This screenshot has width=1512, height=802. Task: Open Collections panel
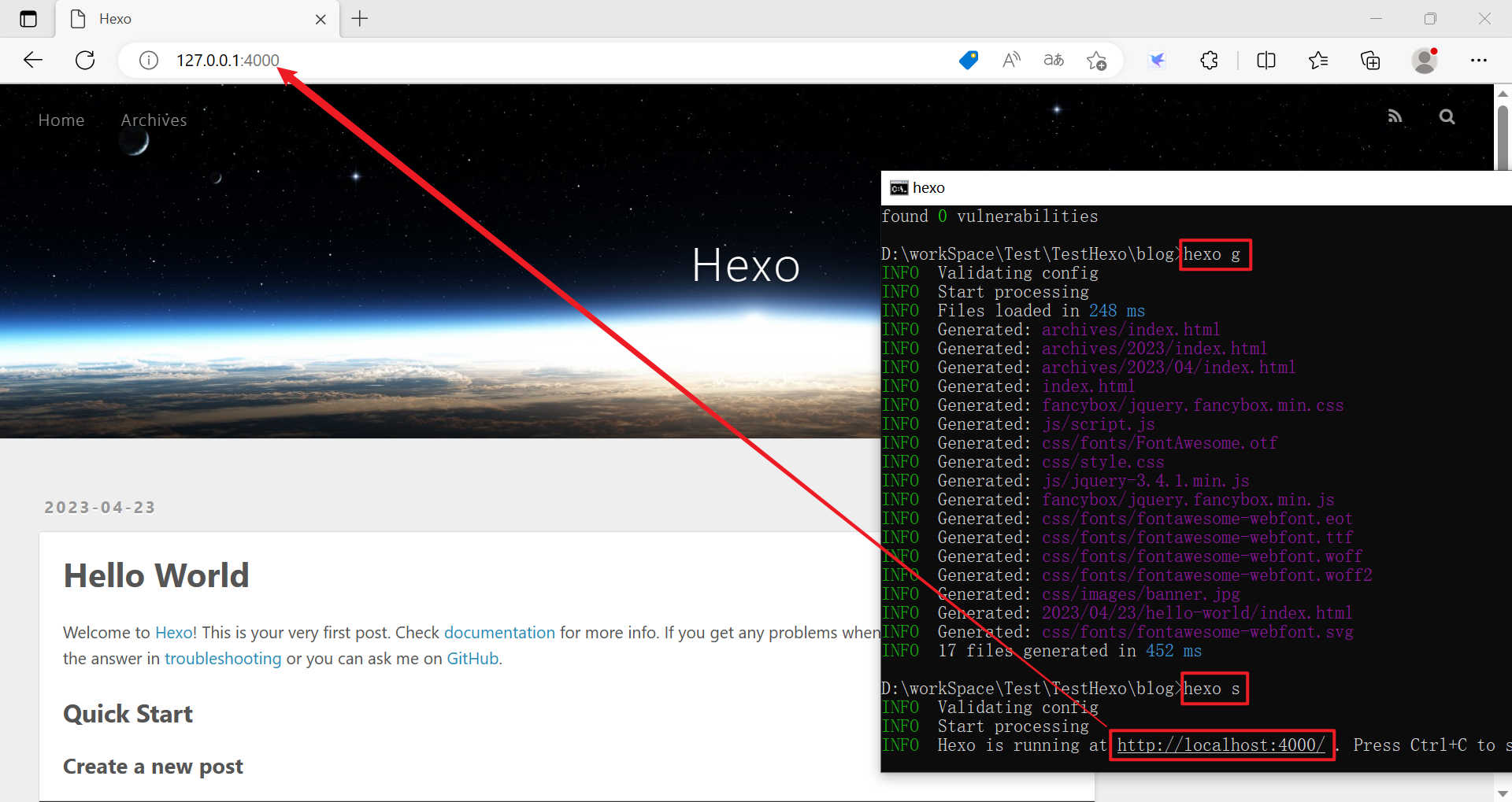point(1370,60)
